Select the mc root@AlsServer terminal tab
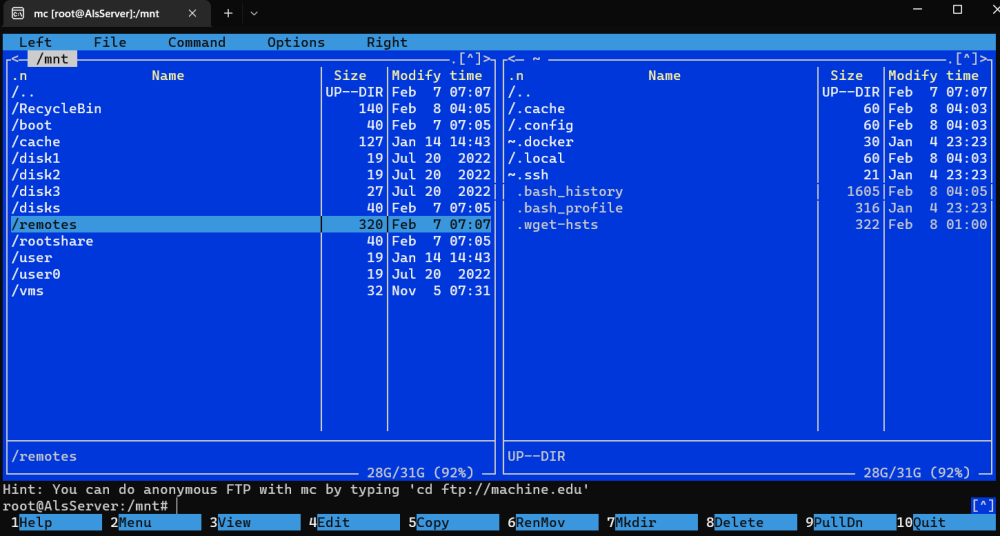Image resolution: width=1000 pixels, height=536 pixels. coord(108,13)
